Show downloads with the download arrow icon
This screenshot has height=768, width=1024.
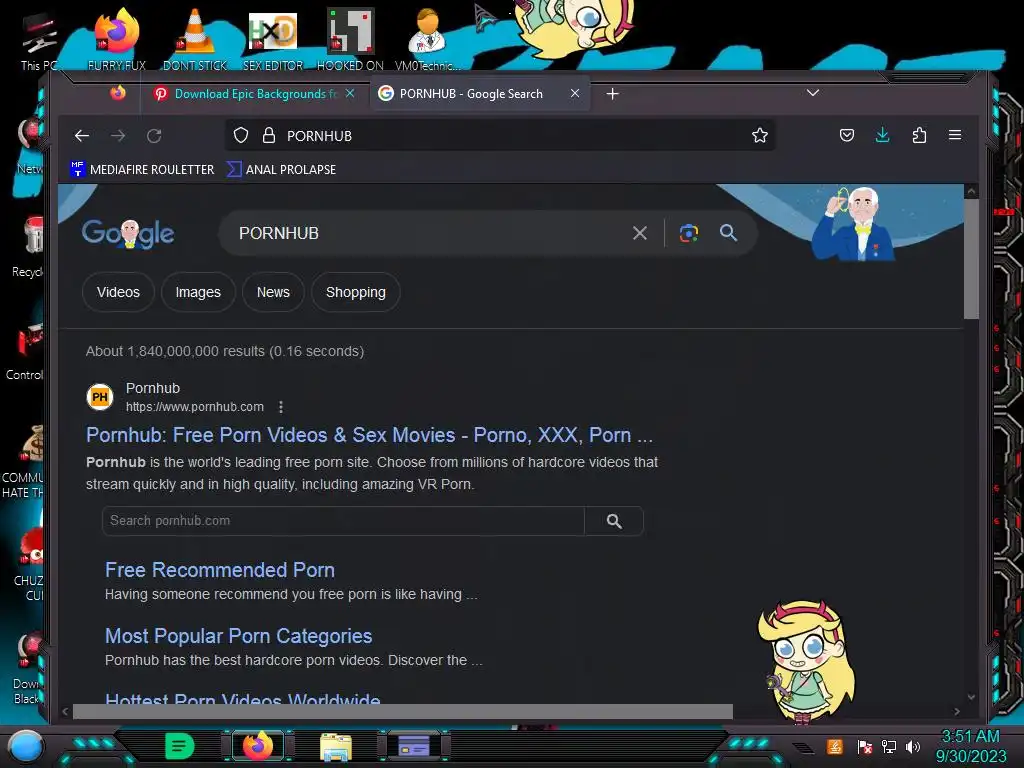click(882, 136)
